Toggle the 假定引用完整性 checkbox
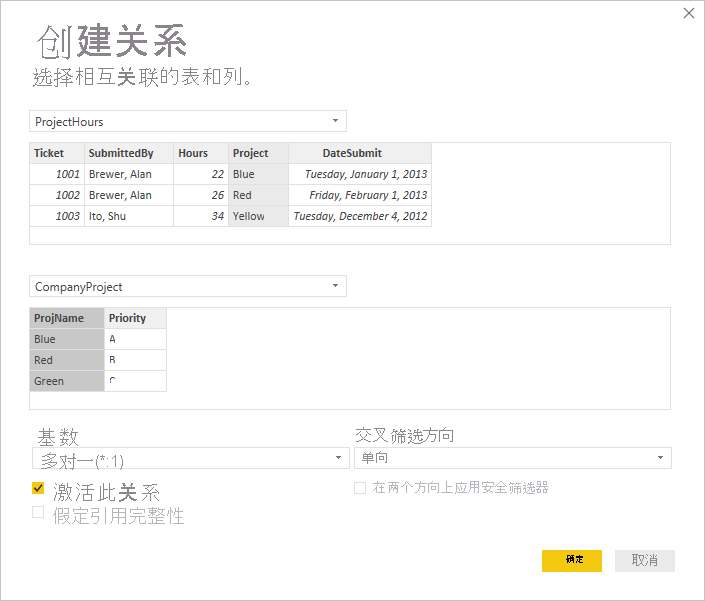This screenshot has height=601, width=705. pos(38,513)
